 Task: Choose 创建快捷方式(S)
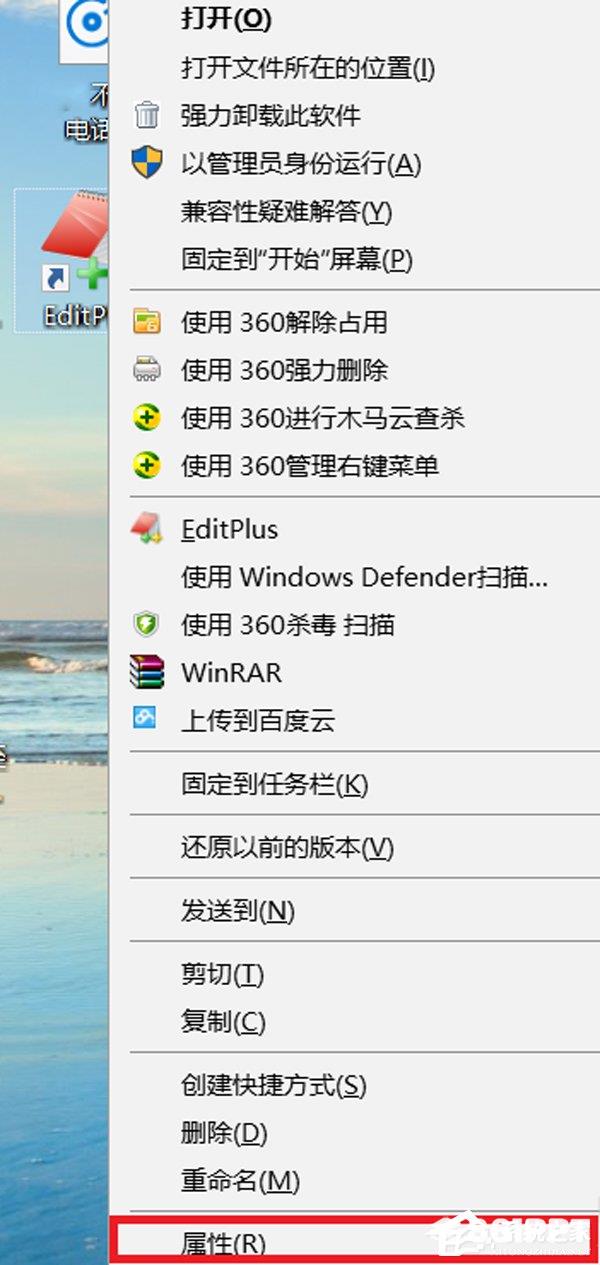[x=274, y=1084]
